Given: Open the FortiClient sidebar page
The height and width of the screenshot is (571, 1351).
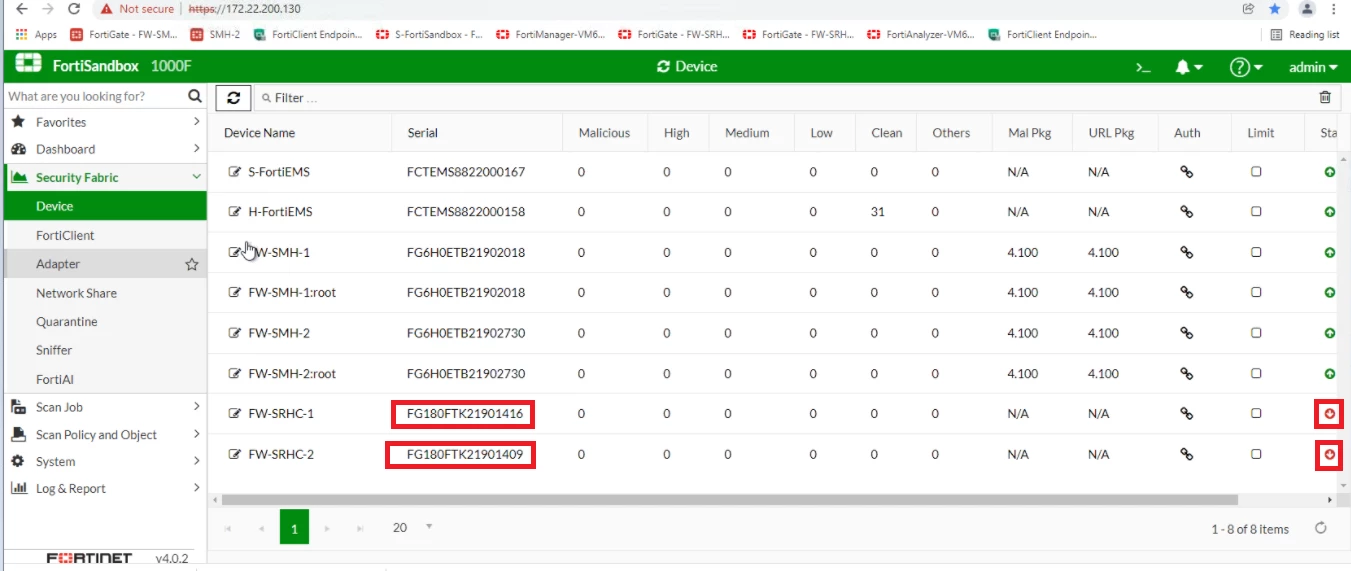Looking at the screenshot, I should [104, 235].
